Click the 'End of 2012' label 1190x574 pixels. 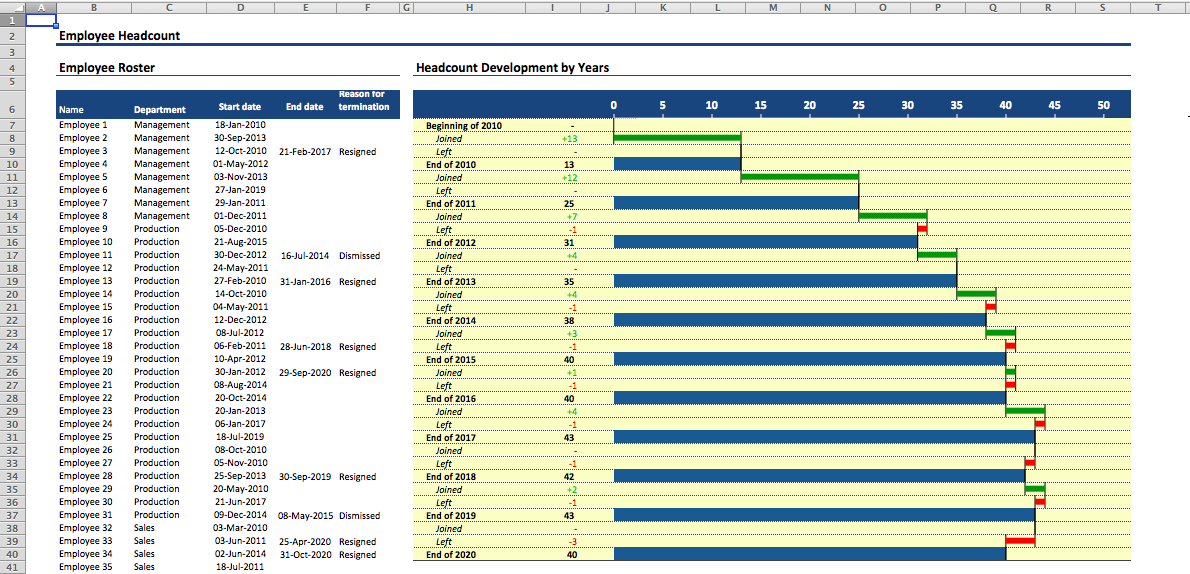coord(451,242)
